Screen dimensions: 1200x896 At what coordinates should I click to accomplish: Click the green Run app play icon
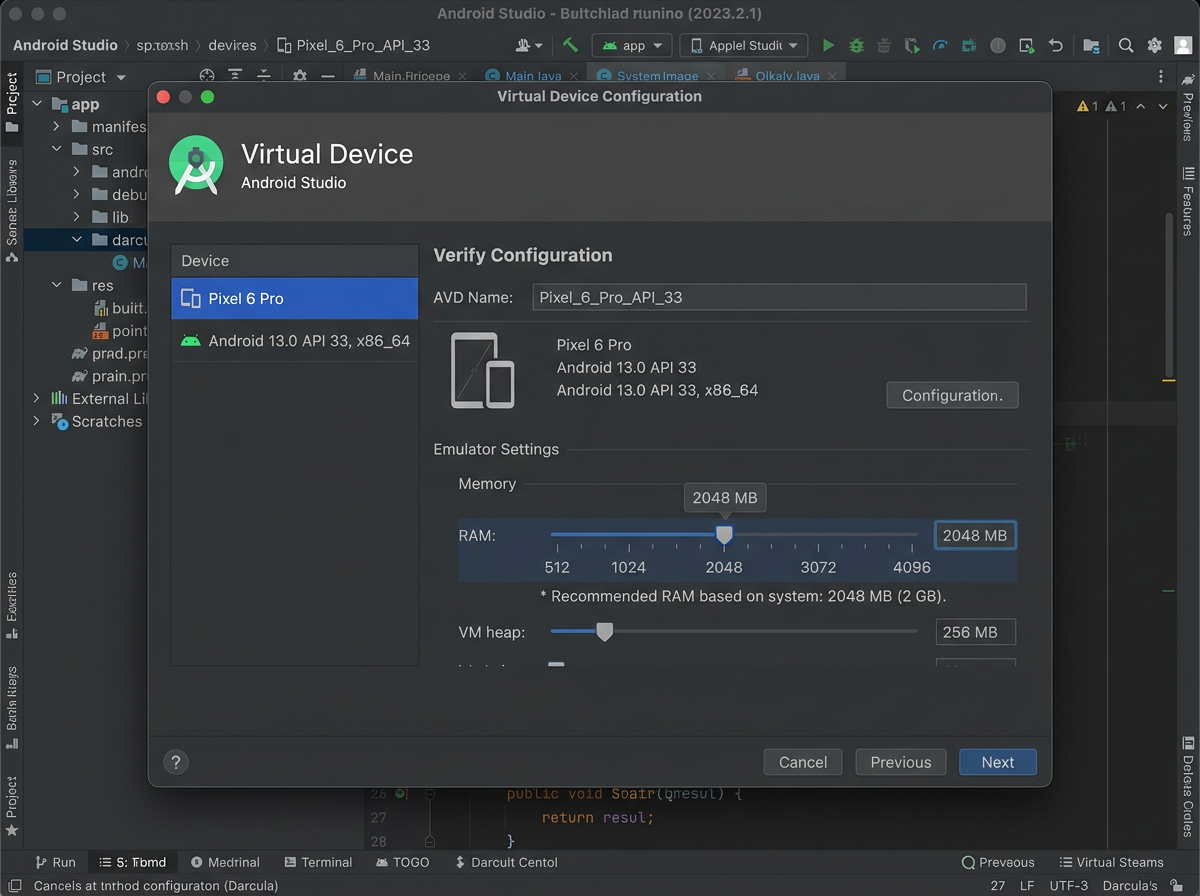coord(828,45)
